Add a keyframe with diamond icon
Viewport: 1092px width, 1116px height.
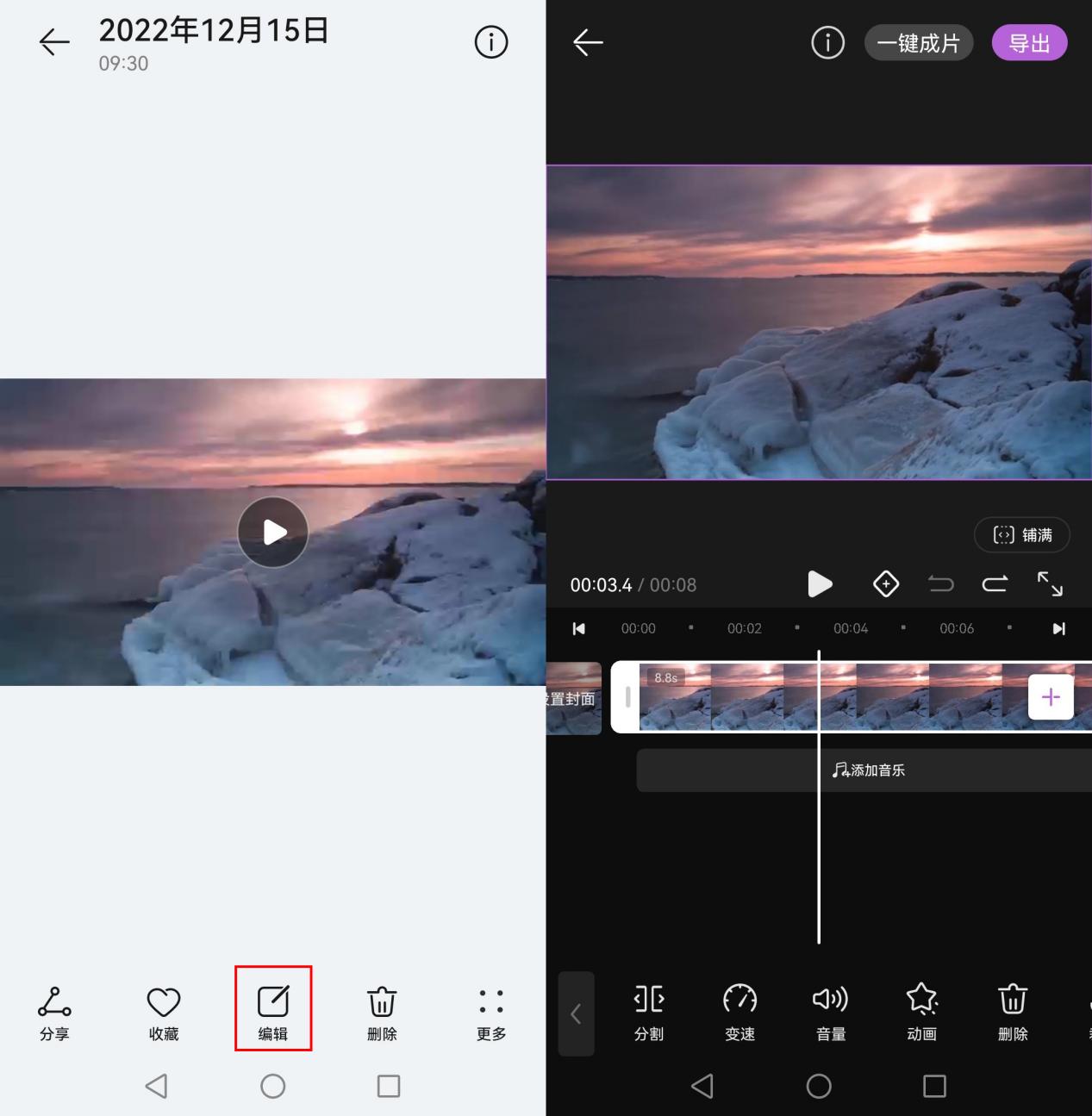(886, 584)
